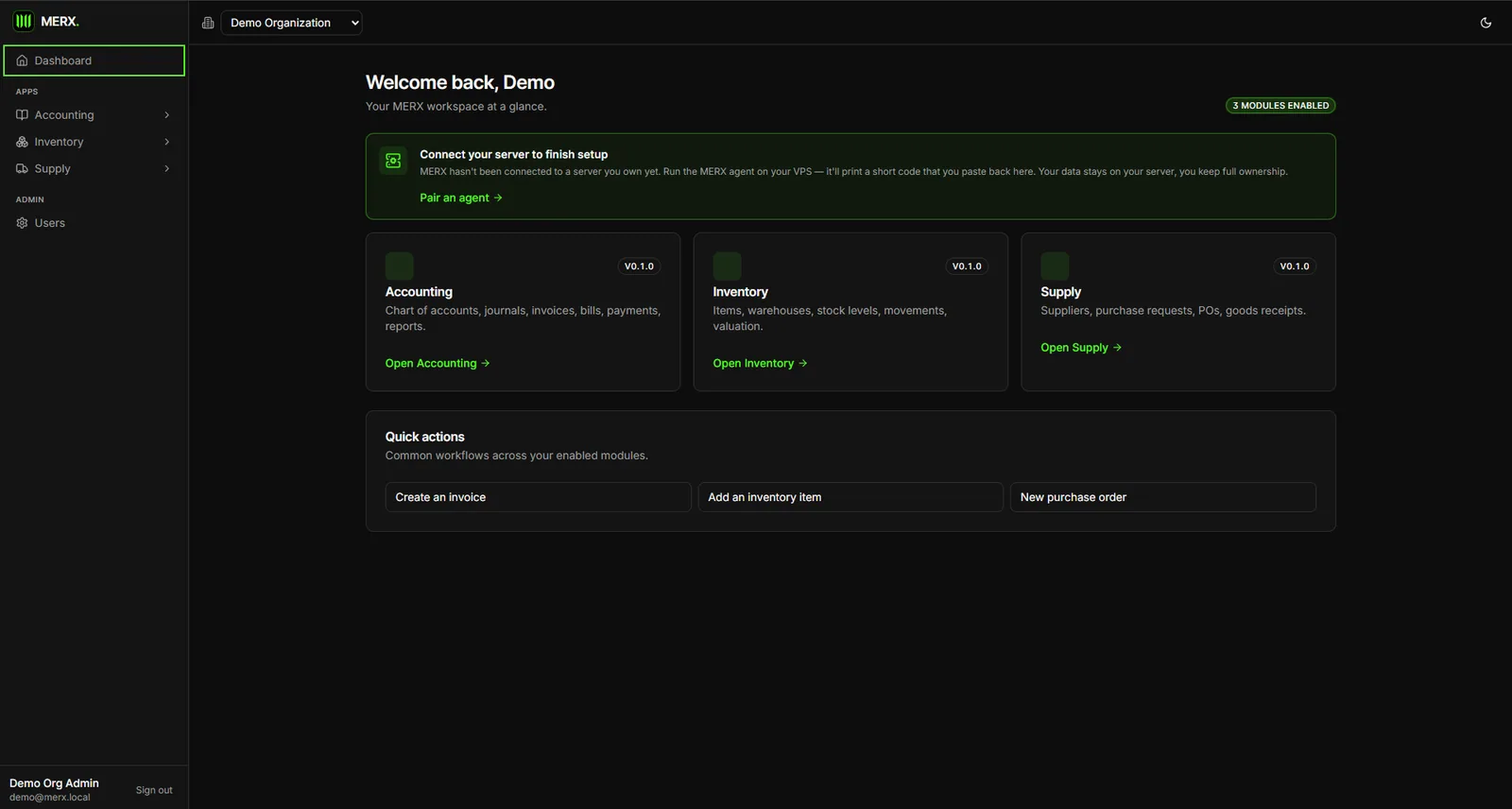
Task: Click the Supply card module icon
Action: pos(1055,266)
